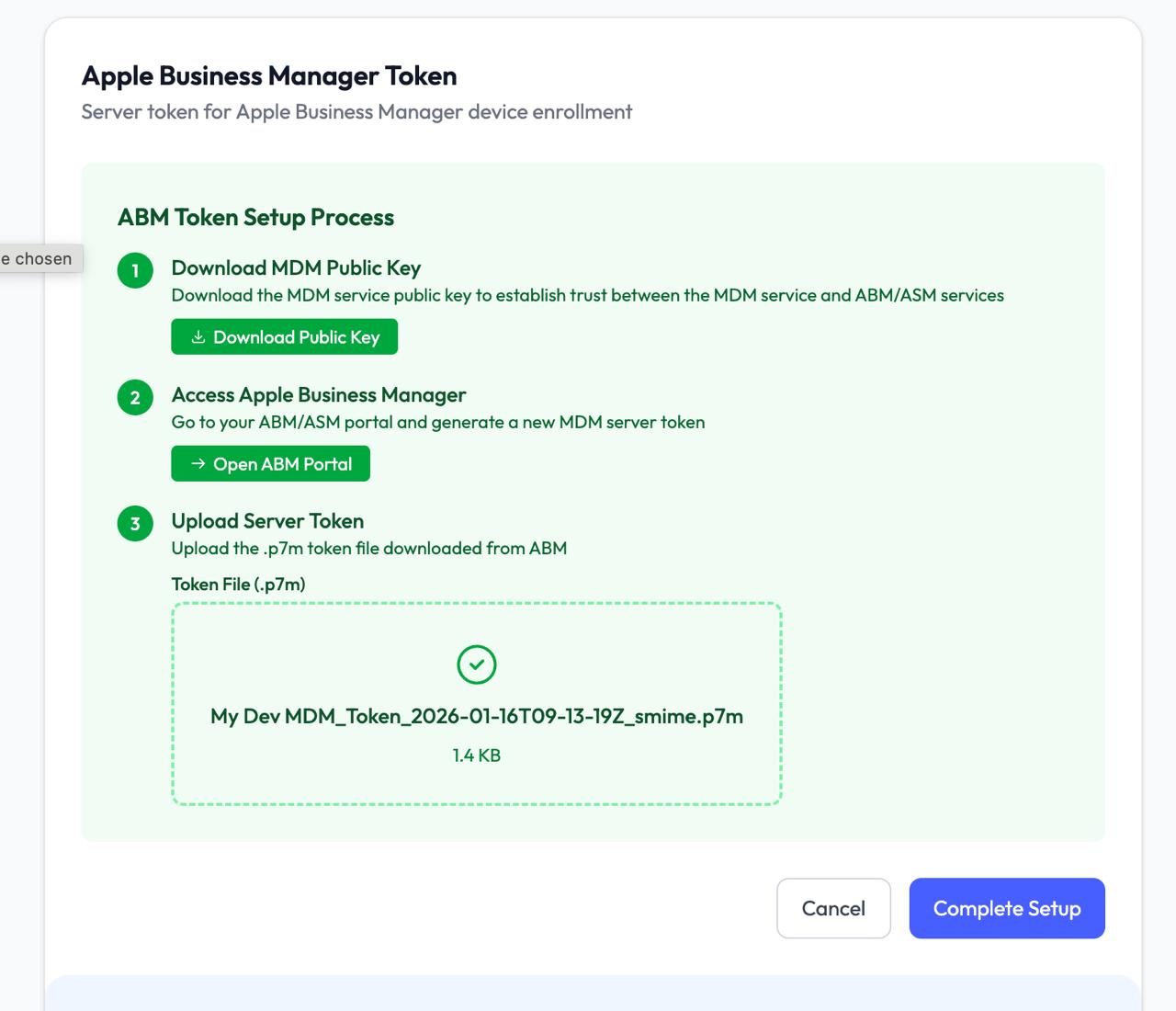Click the Apple Business Manager Token title
The width and height of the screenshot is (1176, 1011).
269,76
